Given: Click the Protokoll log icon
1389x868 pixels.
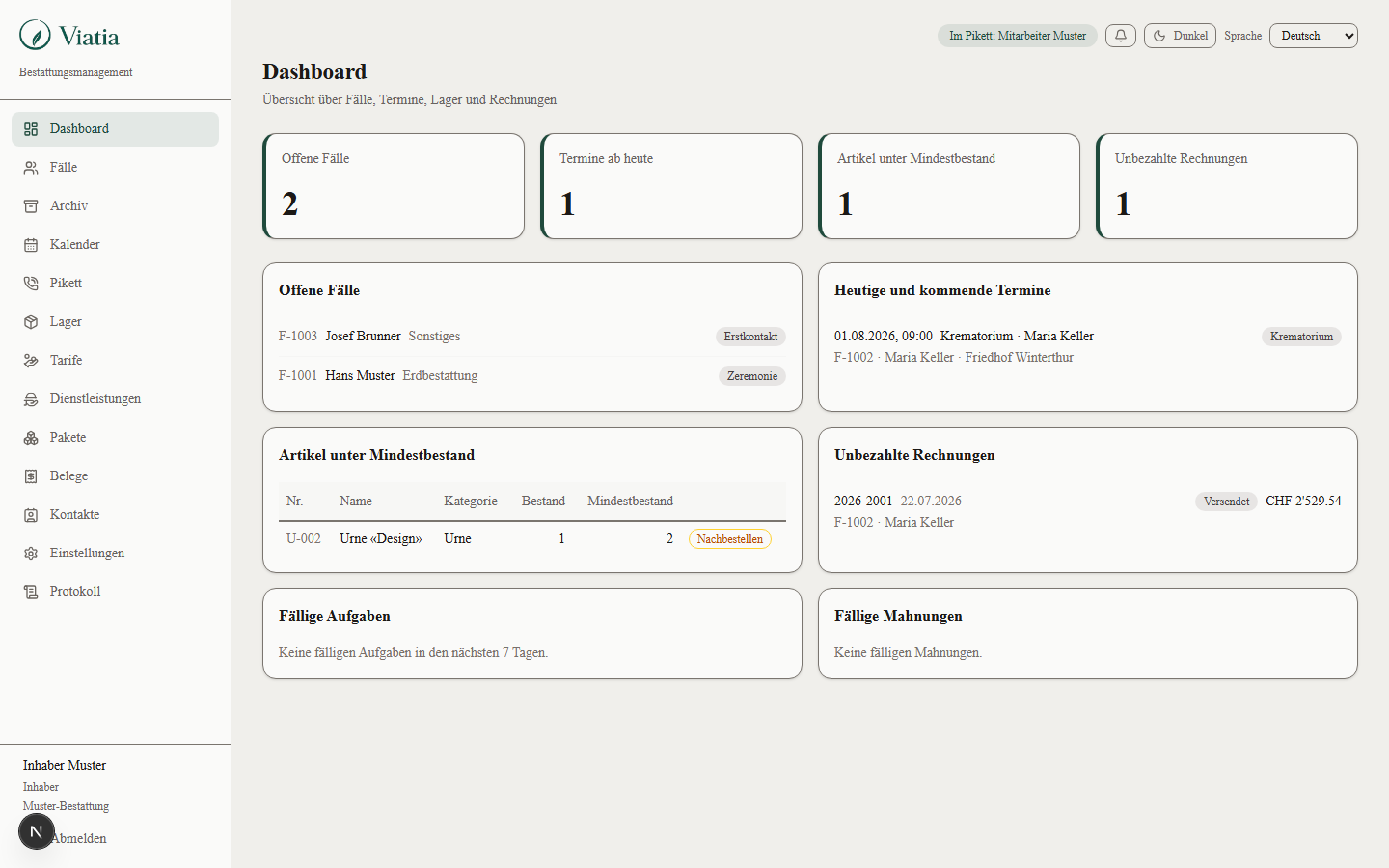Looking at the screenshot, I should pyautogui.click(x=31, y=592).
